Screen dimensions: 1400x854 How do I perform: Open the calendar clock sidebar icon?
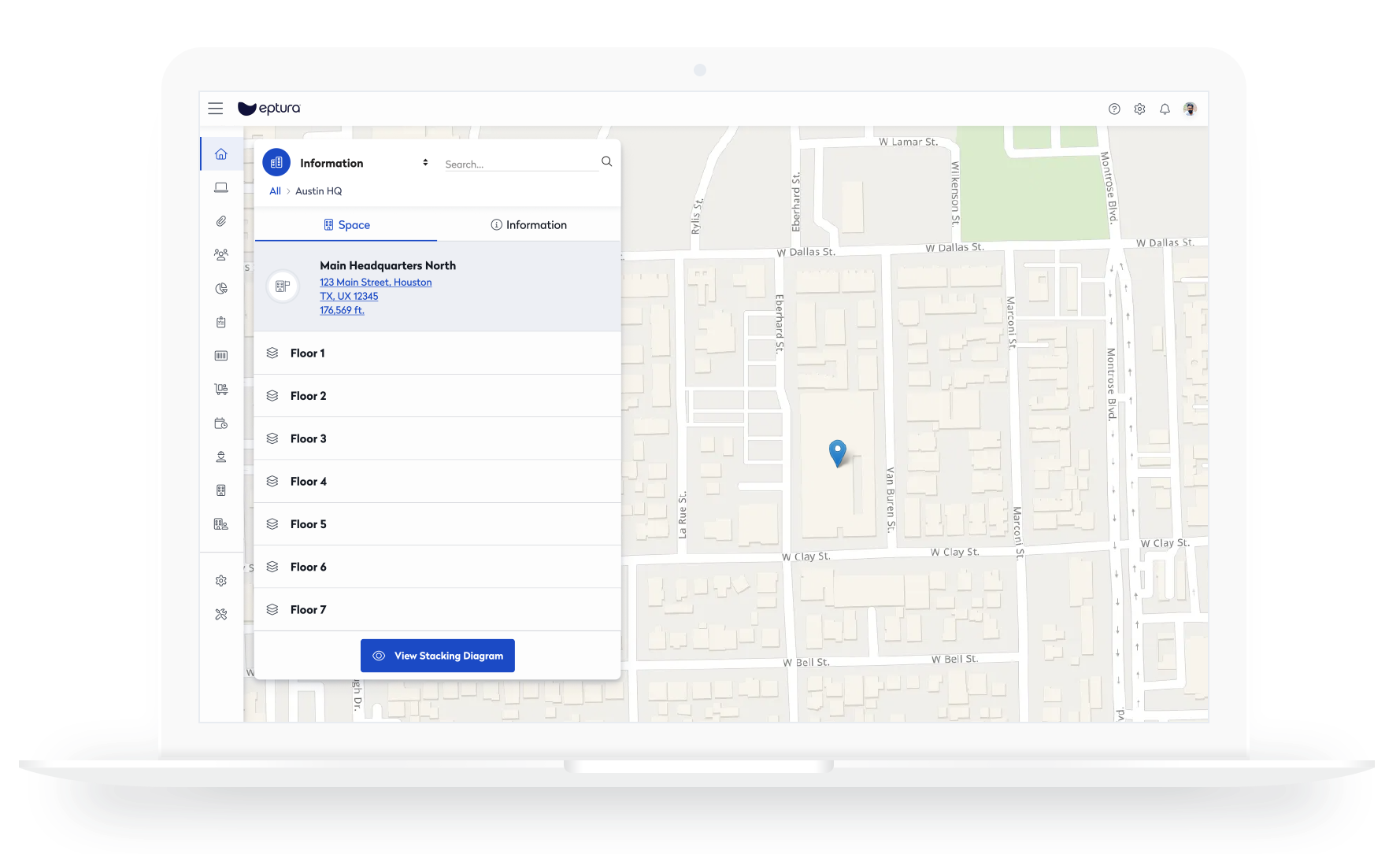221,423
